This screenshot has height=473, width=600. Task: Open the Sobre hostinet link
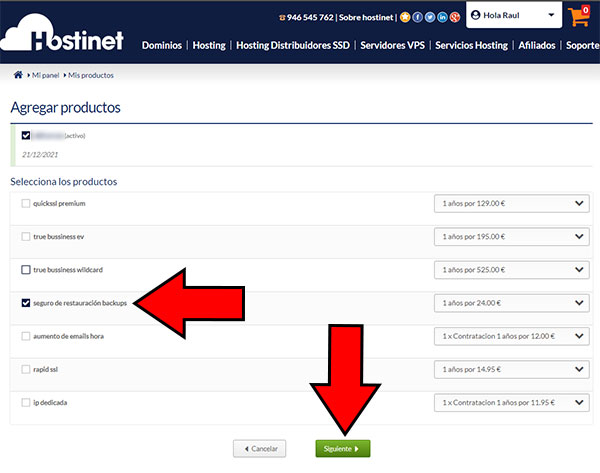click(366, 17)
